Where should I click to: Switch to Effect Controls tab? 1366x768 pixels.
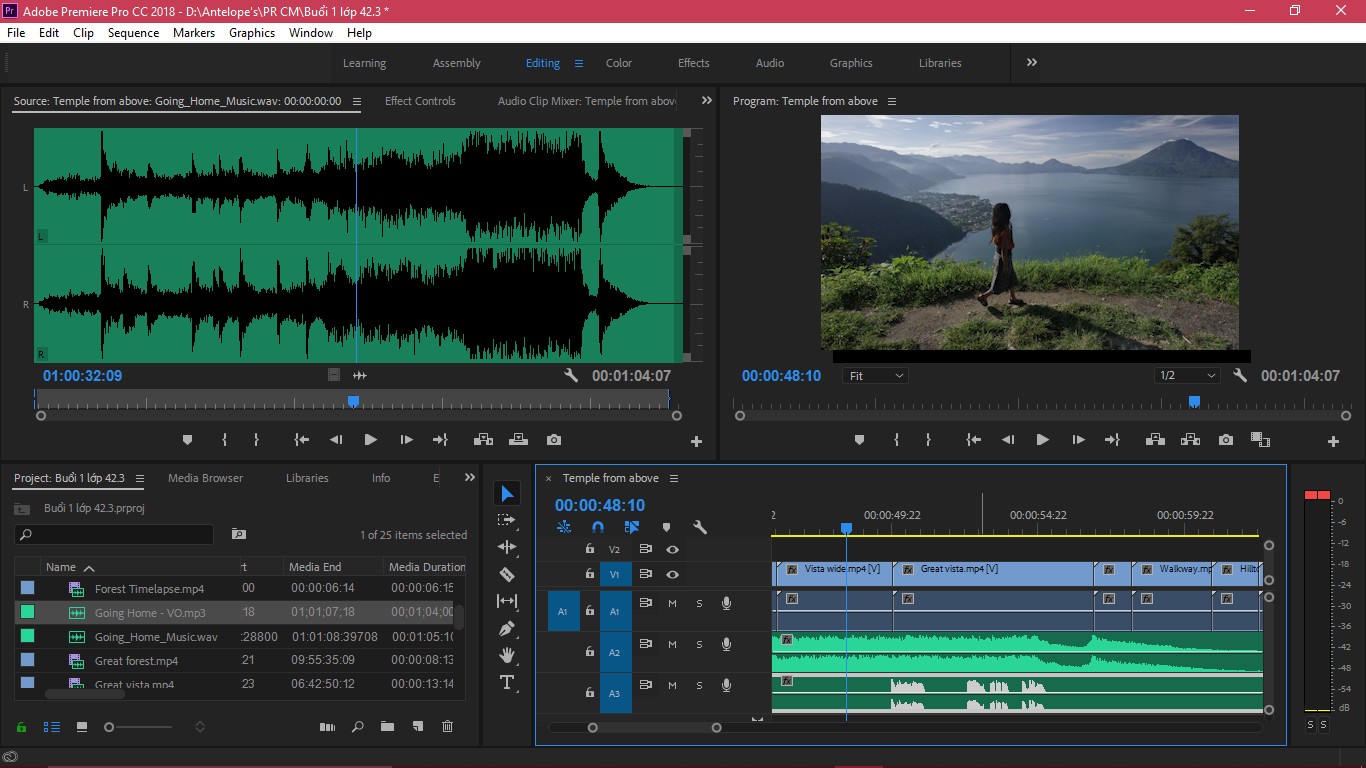point(420,101)
